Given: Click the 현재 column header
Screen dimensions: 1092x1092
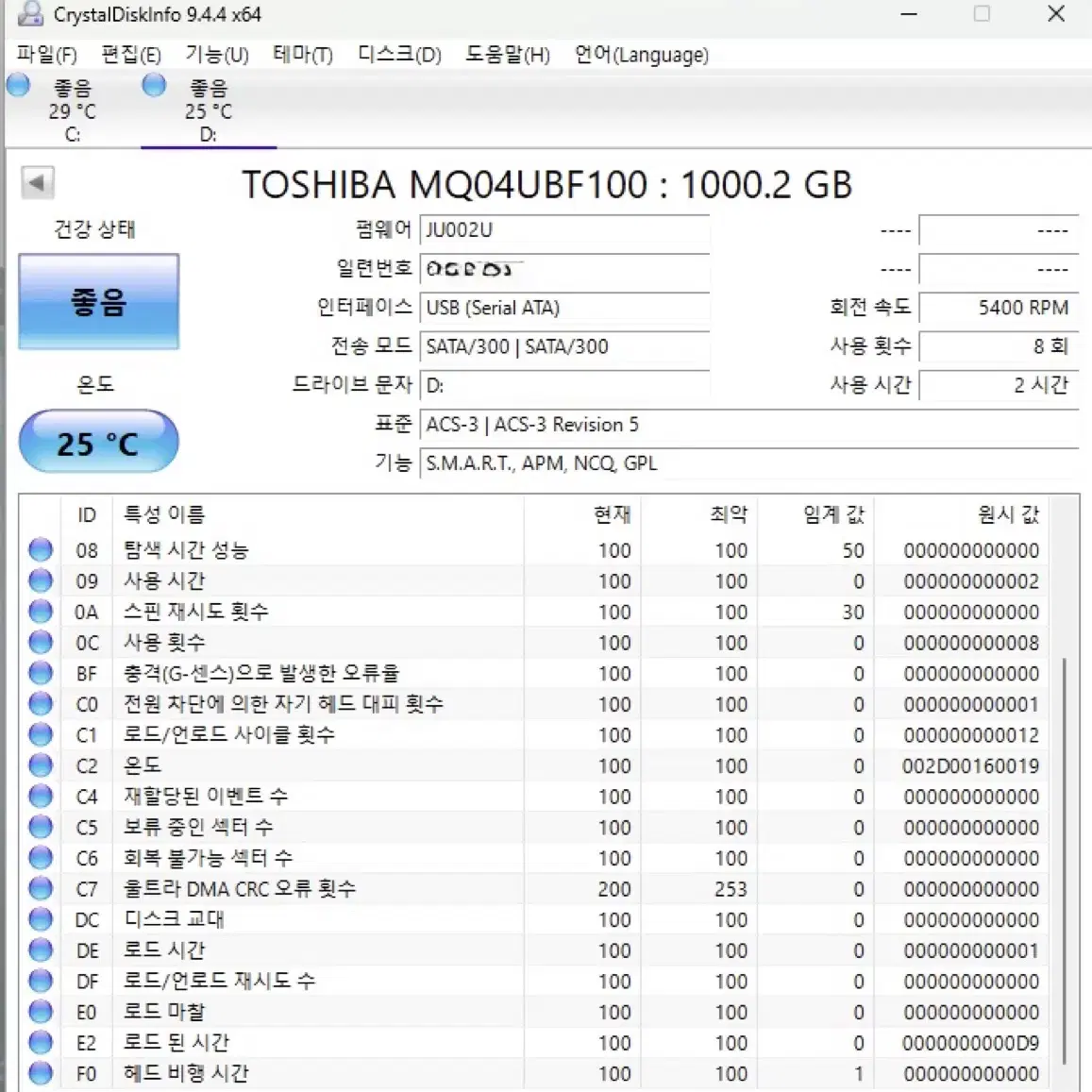Looking at the screenshot, I should pyautogui.click(x=582, y=514).
